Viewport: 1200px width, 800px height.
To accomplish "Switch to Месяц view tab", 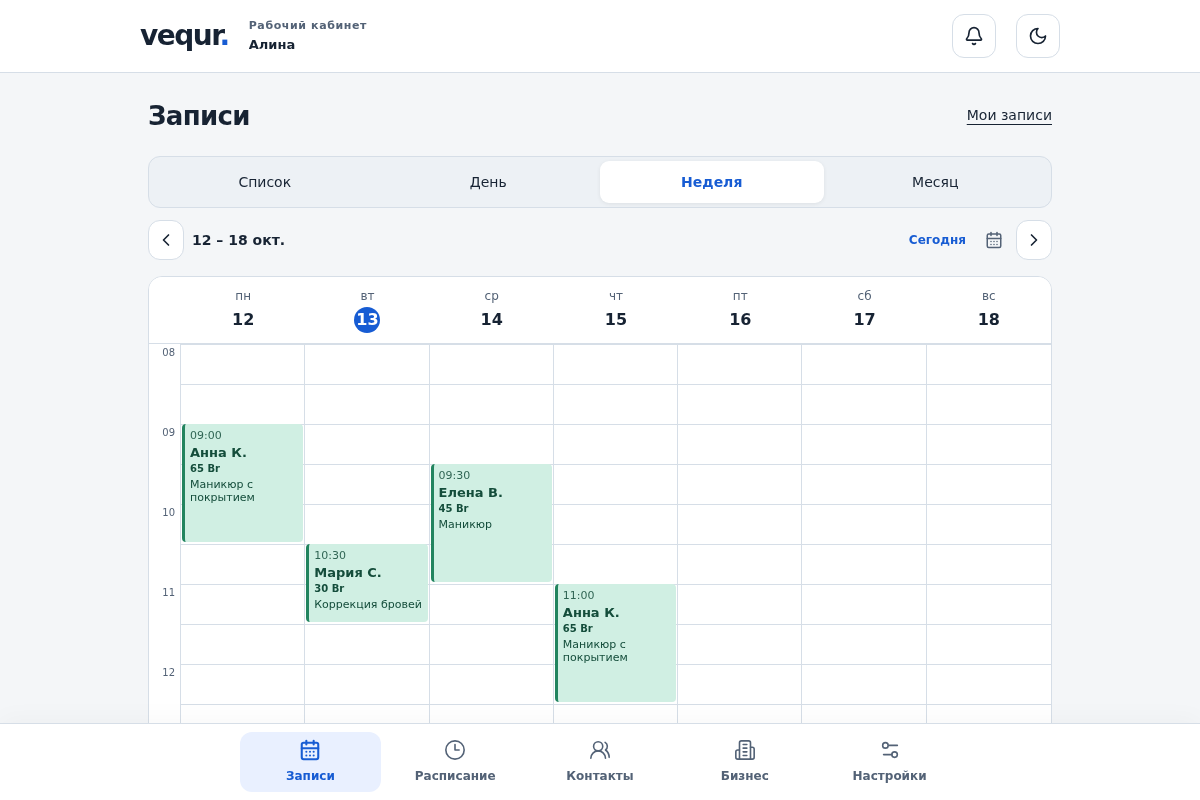I will [935, 182].
